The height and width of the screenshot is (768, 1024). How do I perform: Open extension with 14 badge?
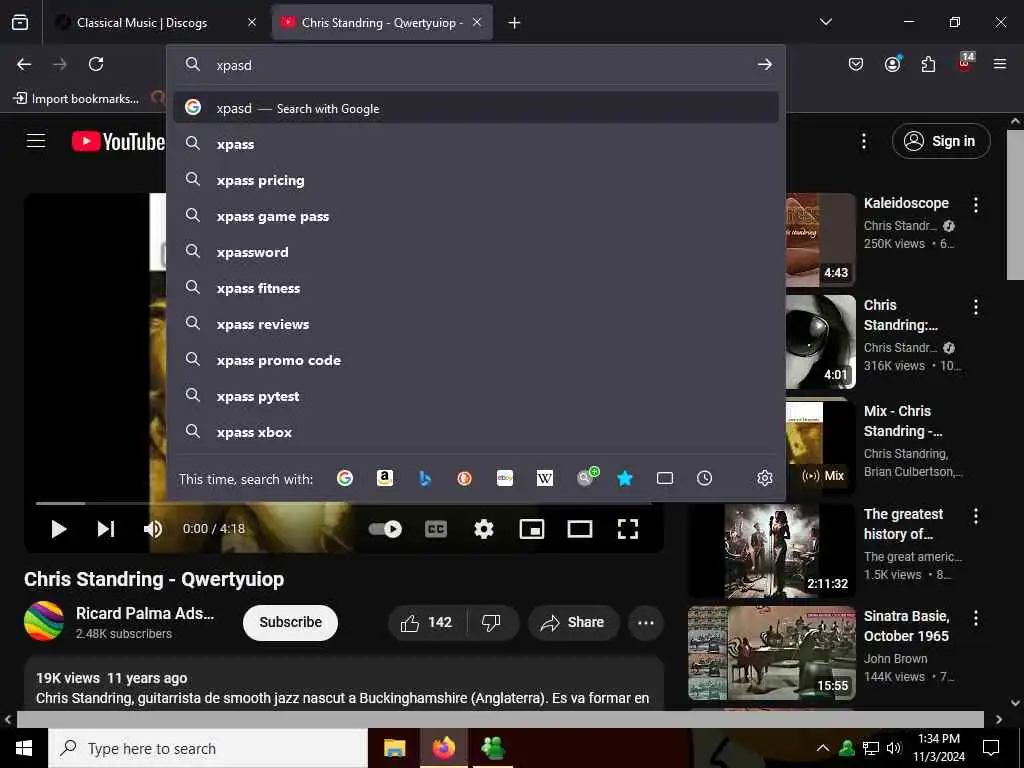tap(965, 63)
